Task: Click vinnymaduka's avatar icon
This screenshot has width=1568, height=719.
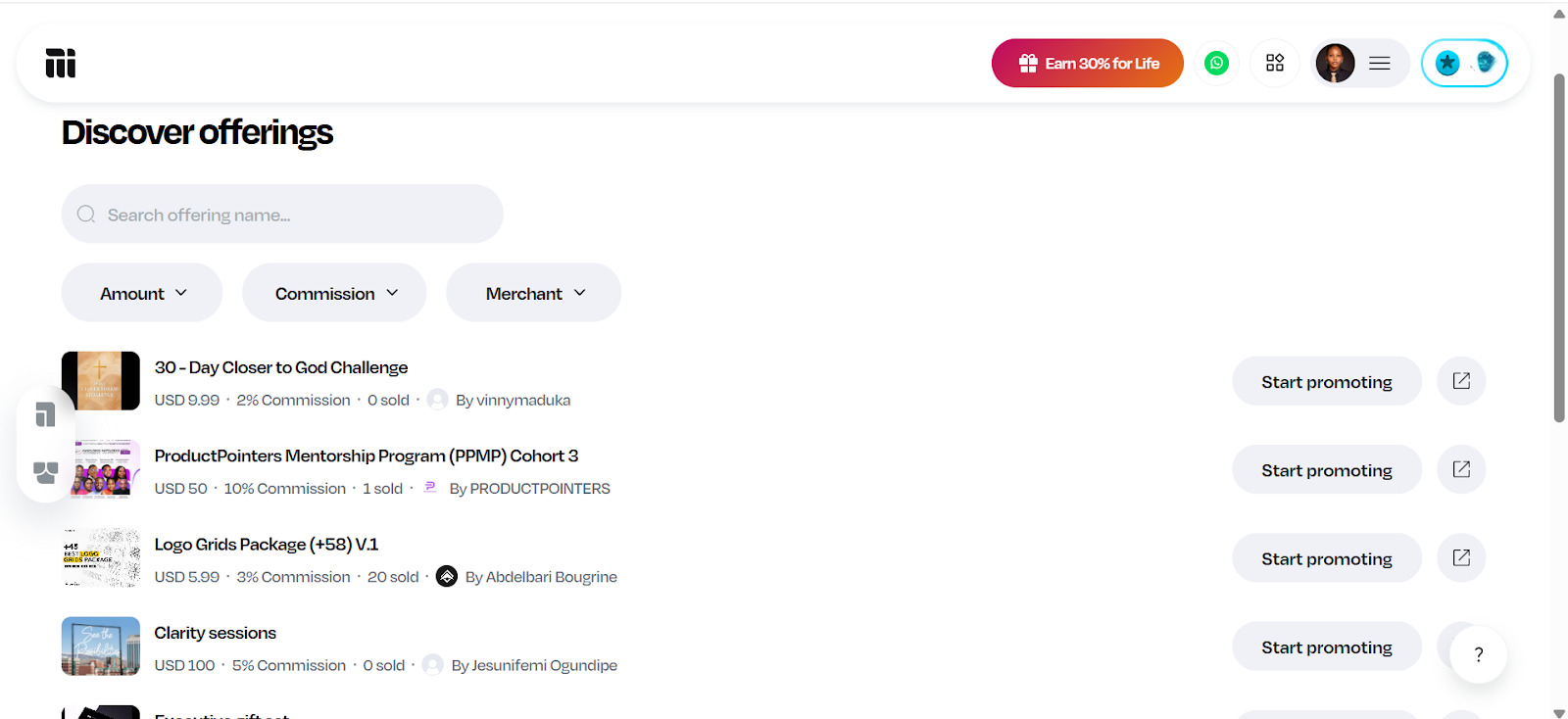Action: [438, 400]
